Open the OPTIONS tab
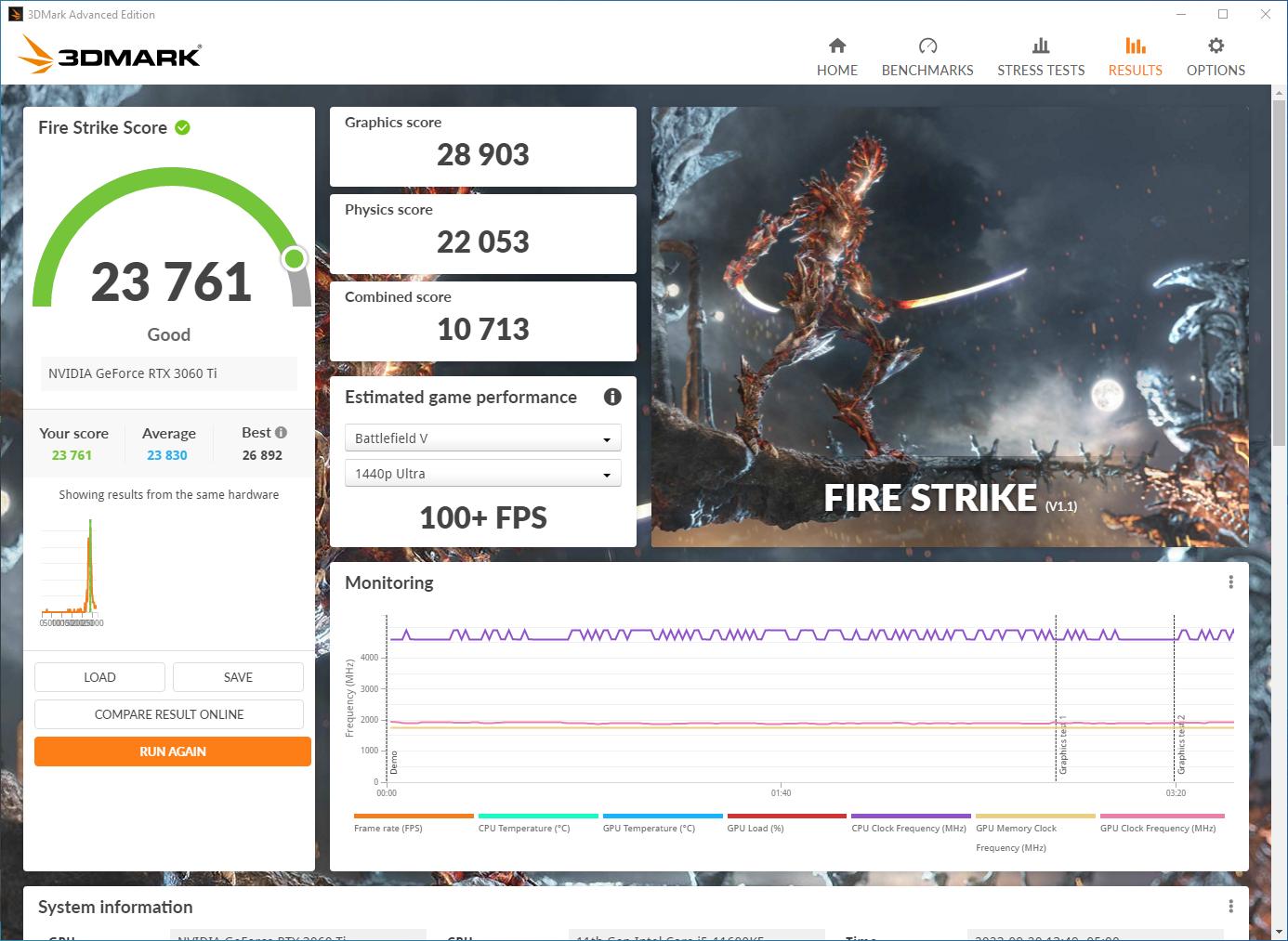 tap(1216, 57)
